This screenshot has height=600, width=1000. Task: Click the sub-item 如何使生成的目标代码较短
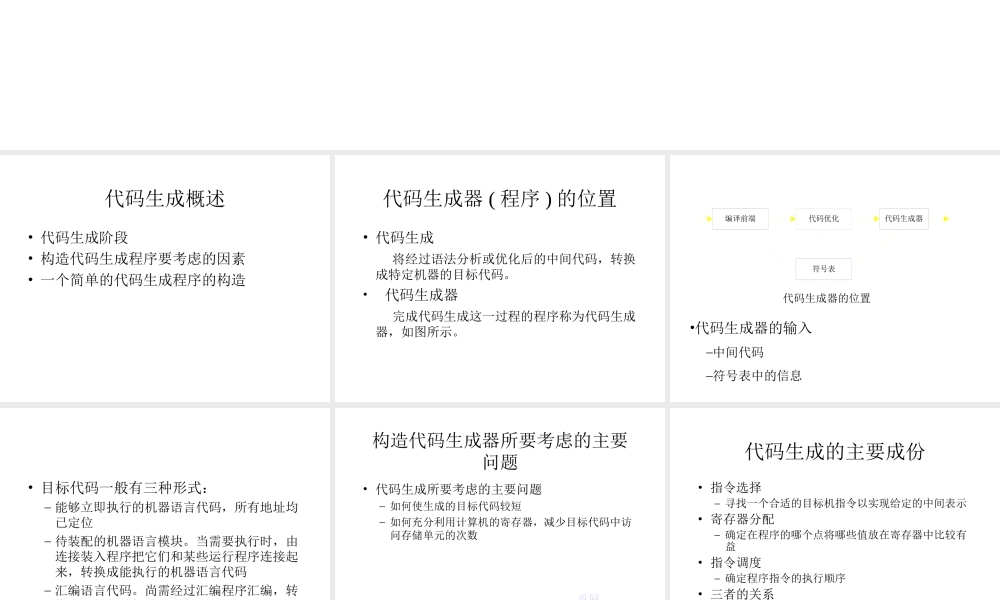coord(456,506)
